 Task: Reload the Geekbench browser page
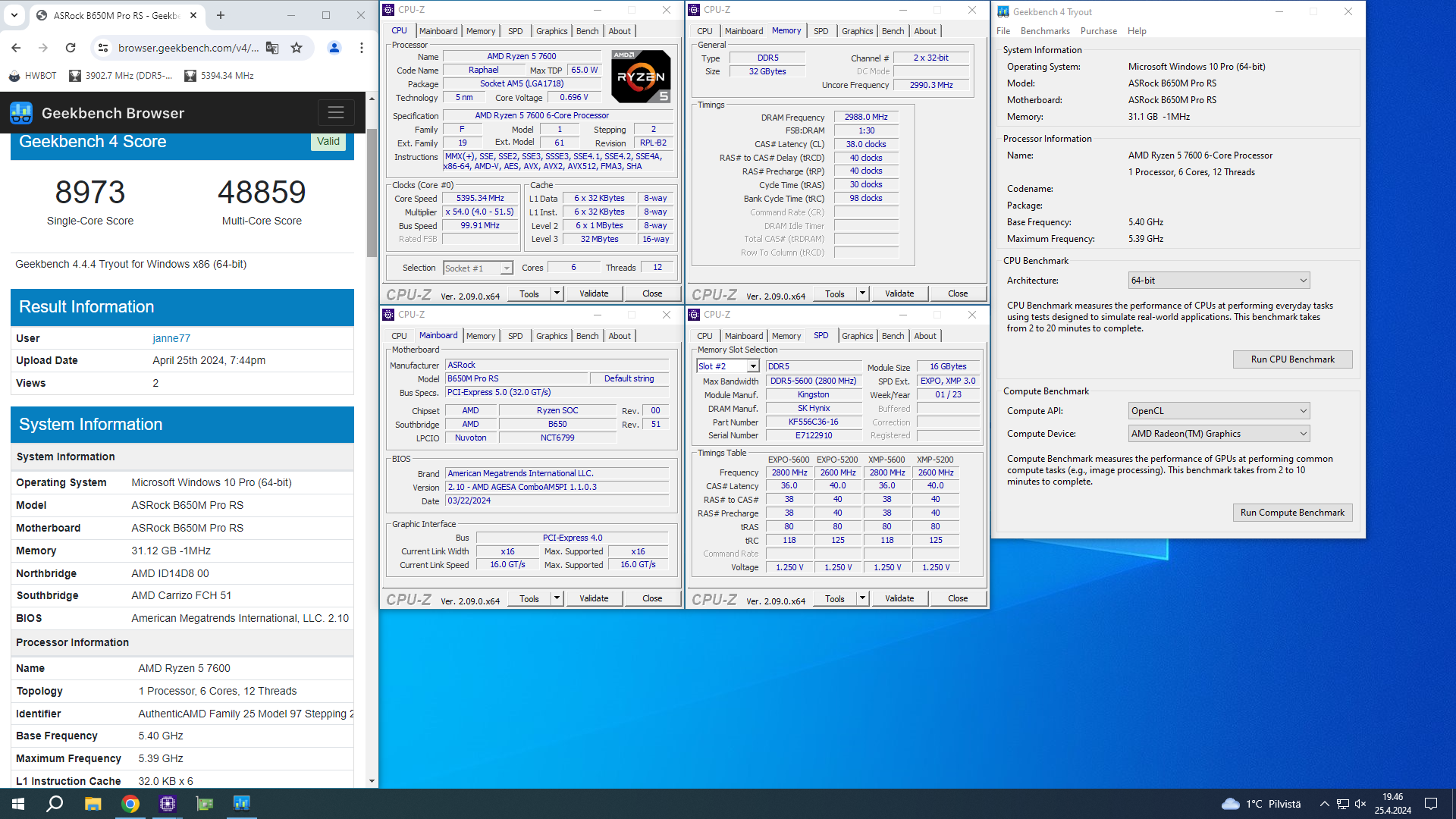[x=71, y=48]
